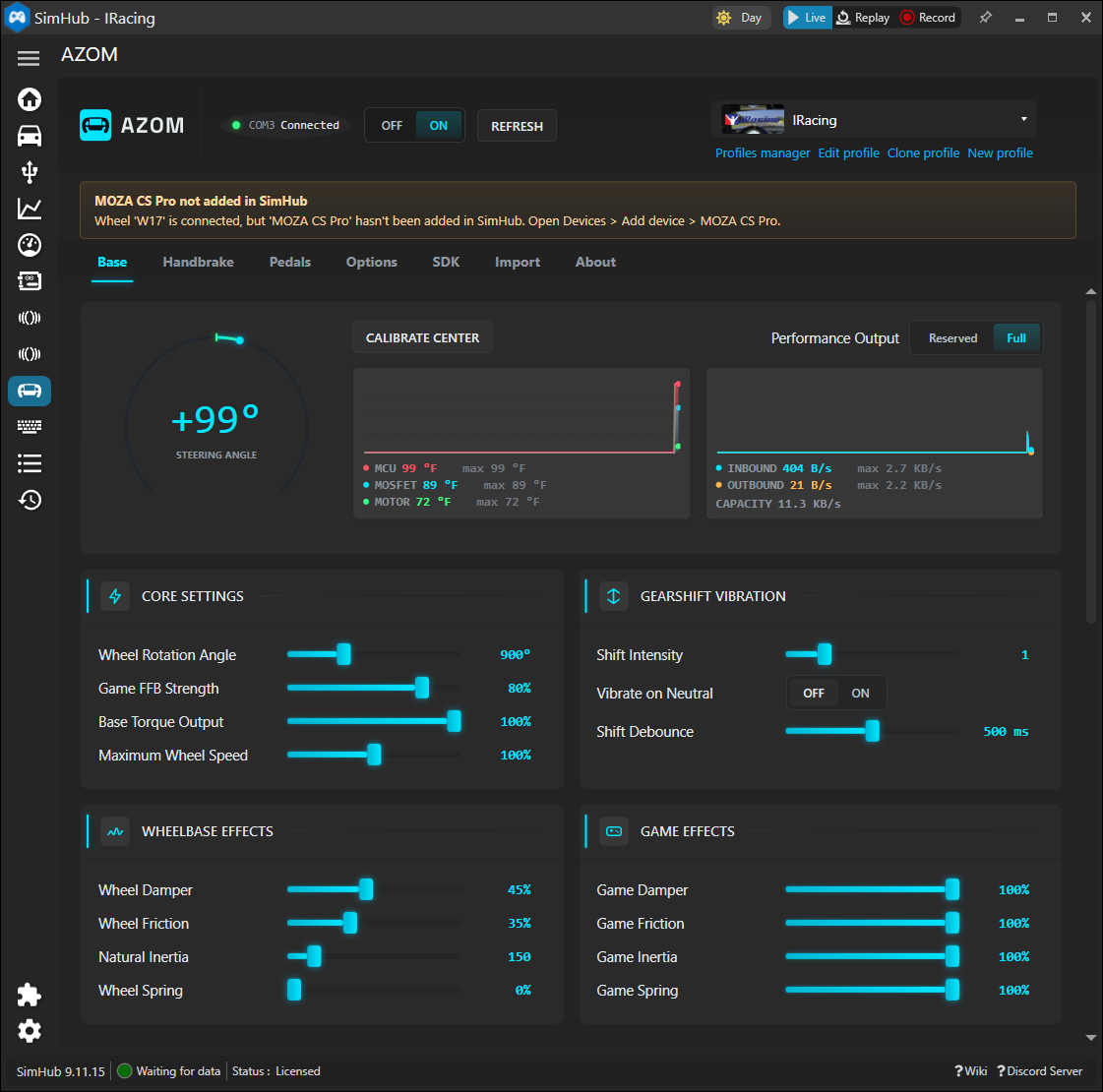1103x1092 pixels.
Task: Switch AZOM plugin toggle to OFF
Action: (x=392, y=126)
